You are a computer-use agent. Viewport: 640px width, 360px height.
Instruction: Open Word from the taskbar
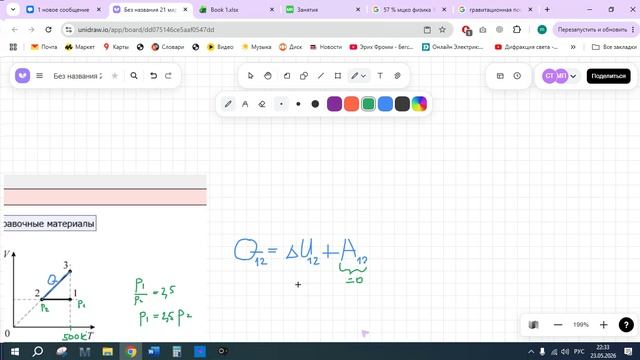[x=154, y=351]
